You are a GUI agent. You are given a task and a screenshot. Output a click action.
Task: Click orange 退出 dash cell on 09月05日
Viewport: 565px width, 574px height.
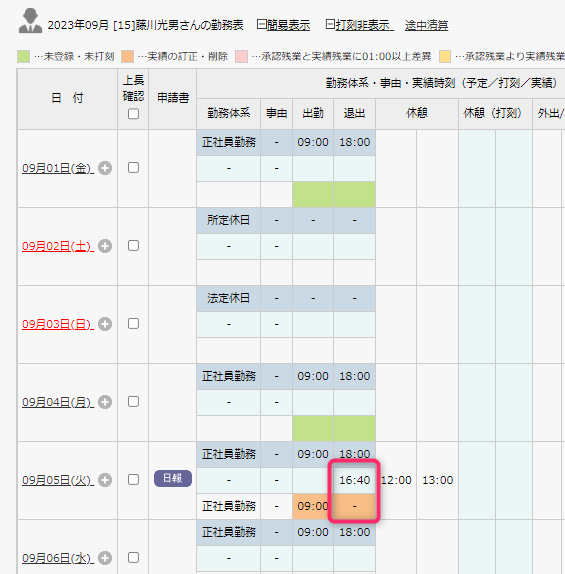(354, 506)
